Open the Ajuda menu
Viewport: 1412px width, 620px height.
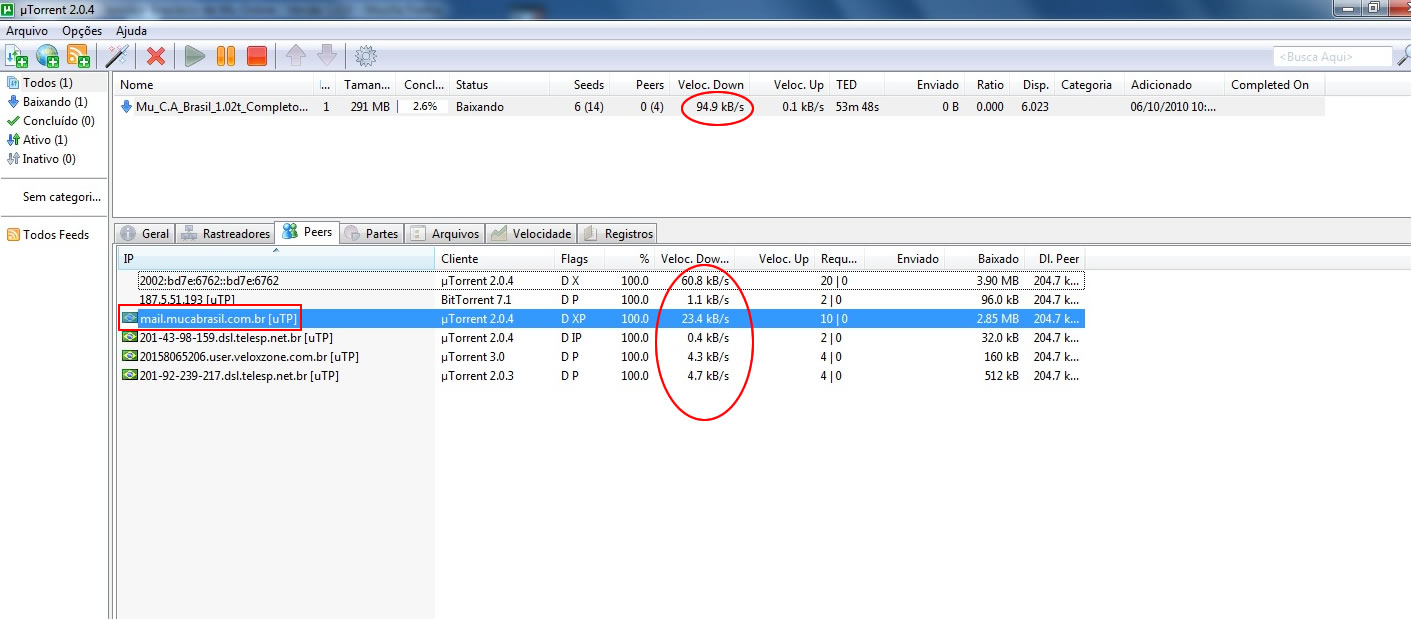[x=131, y=31]
